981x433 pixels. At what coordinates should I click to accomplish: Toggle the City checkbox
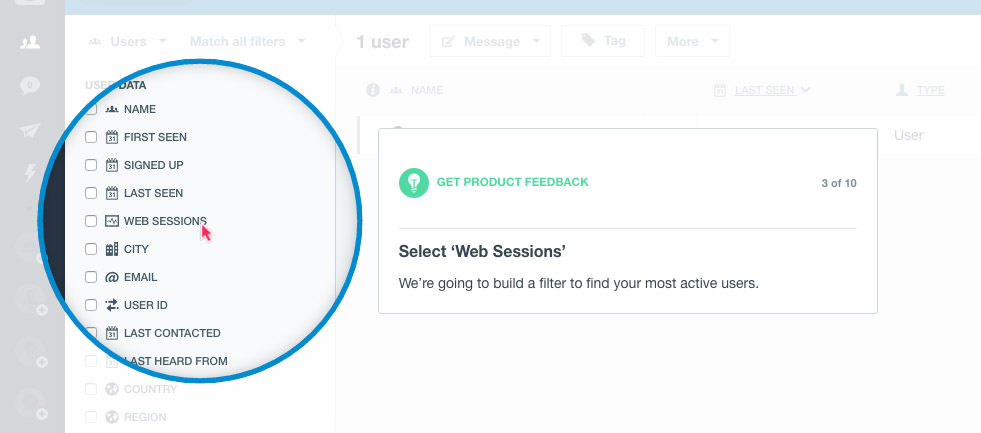[x=91, y=249]
